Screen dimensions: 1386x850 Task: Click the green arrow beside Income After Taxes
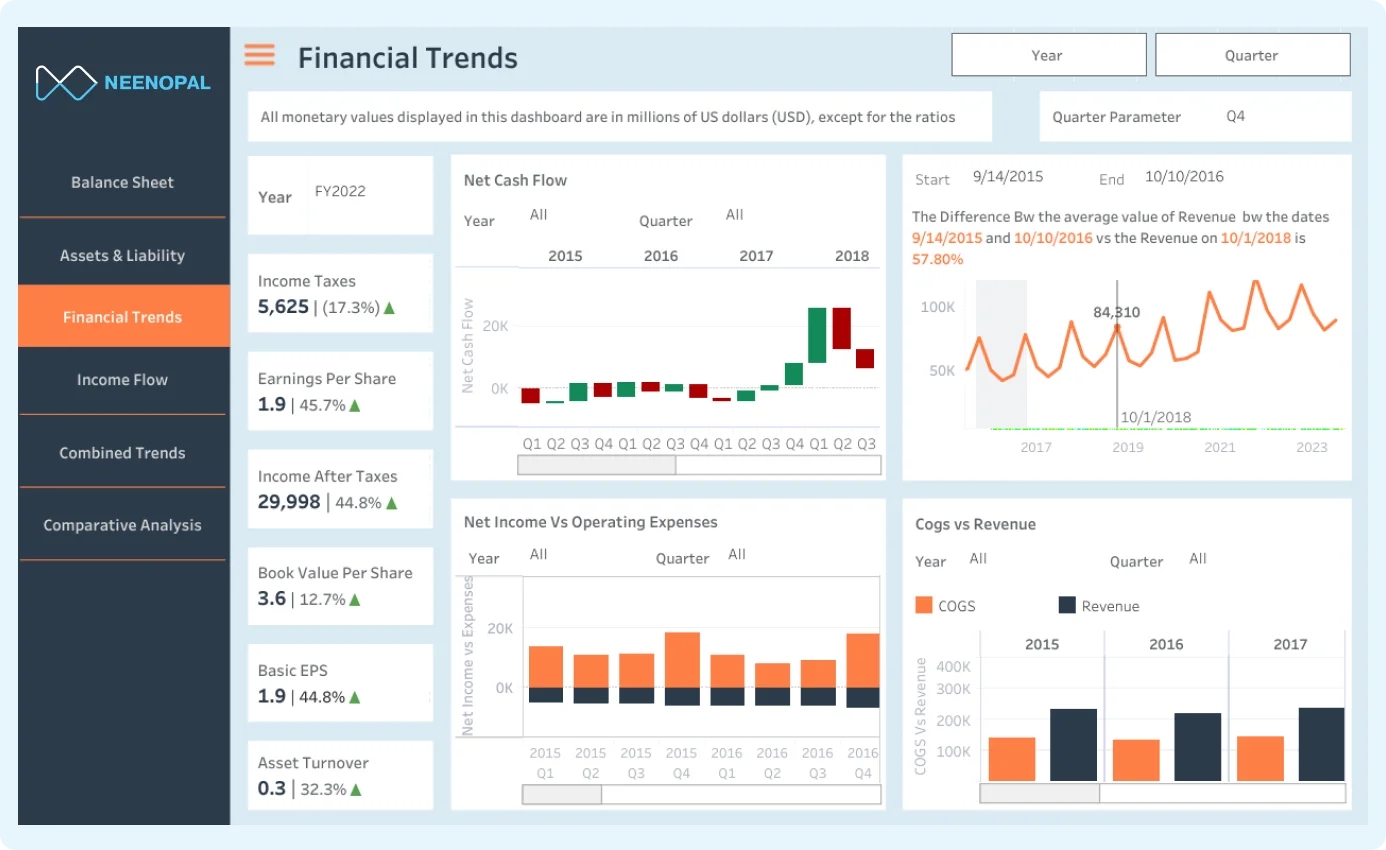pyautogui.click(x=392, y=503)
